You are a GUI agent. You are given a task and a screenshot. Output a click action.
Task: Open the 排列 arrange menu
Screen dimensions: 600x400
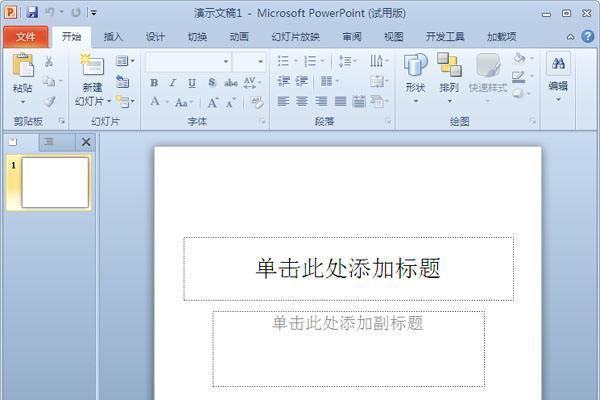[x=449, y=78]
